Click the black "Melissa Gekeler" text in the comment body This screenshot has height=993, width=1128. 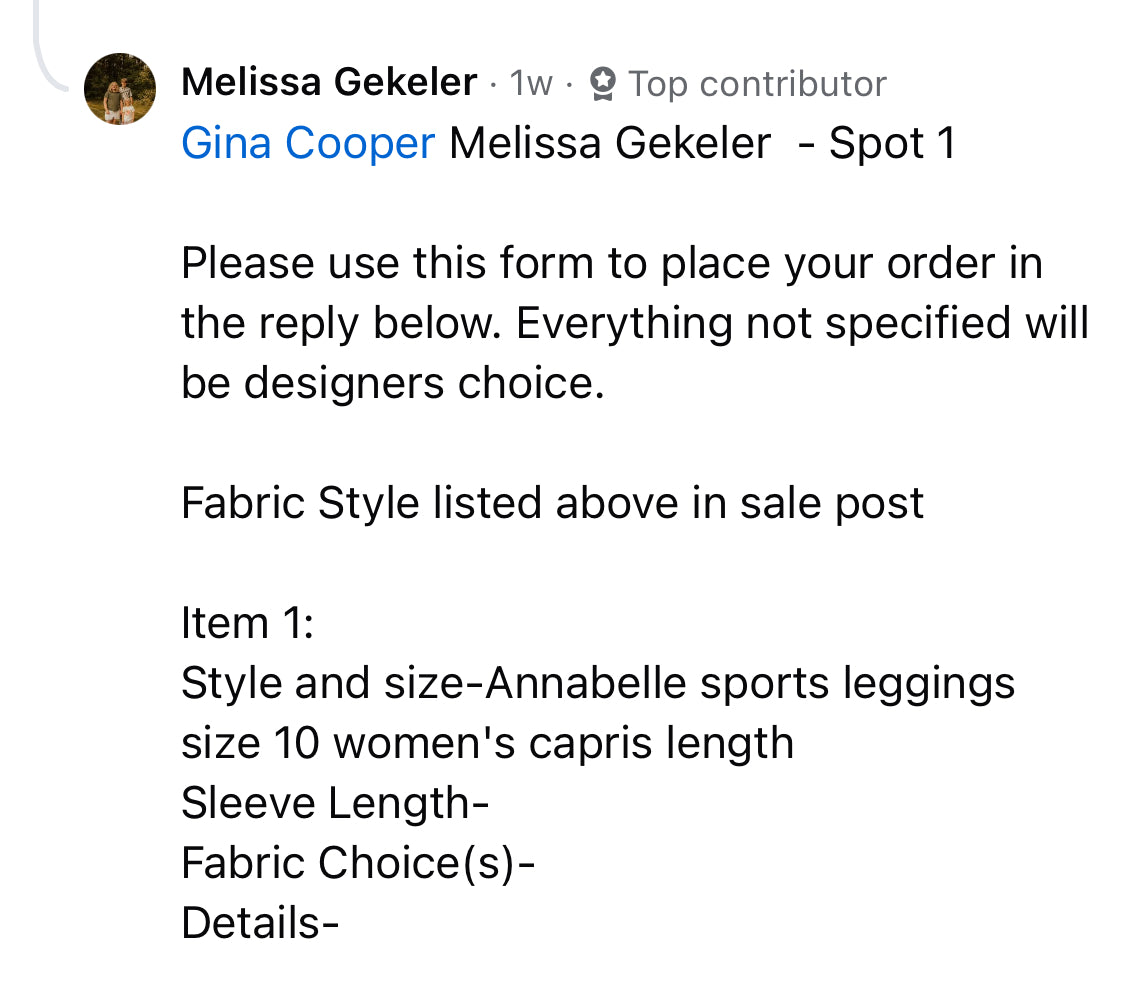(610, 144)
